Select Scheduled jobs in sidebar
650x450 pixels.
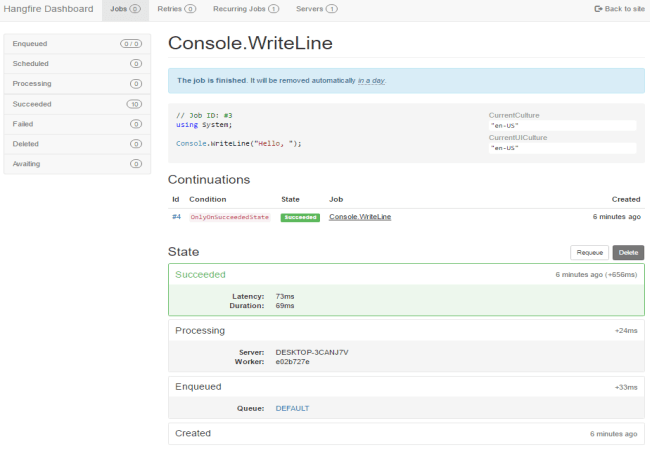tap(75, 64)
